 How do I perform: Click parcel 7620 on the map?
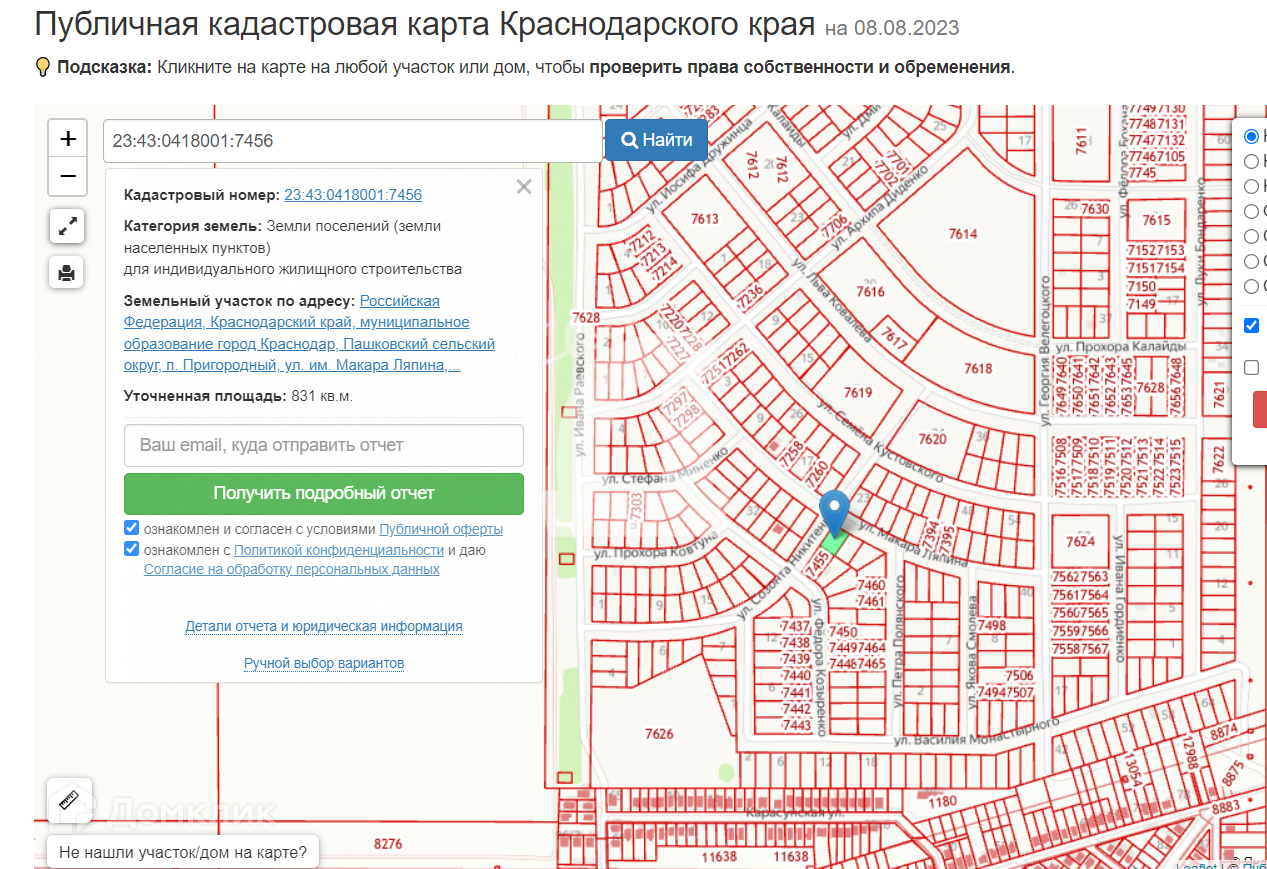[932, 439]
